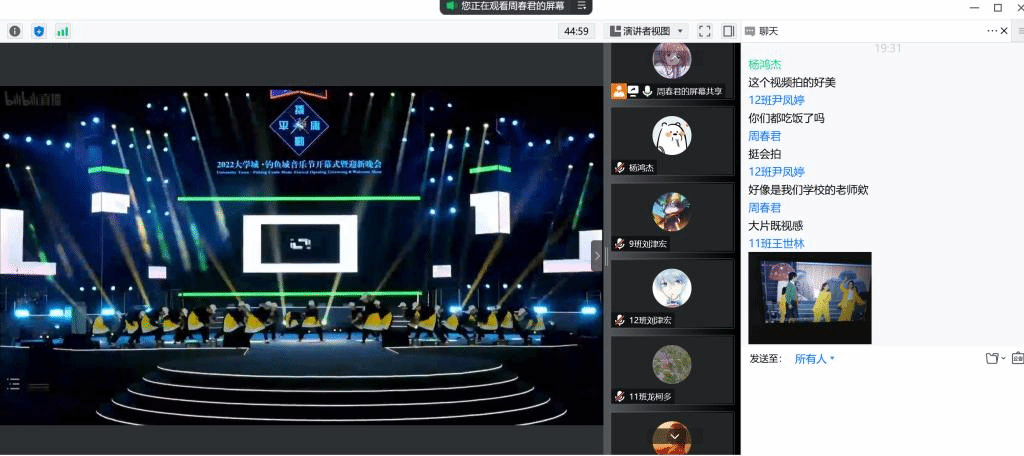This screenshot has height=456, width=1024.
Task: Maximize the meeting window
Action: [x=998, y=7]
